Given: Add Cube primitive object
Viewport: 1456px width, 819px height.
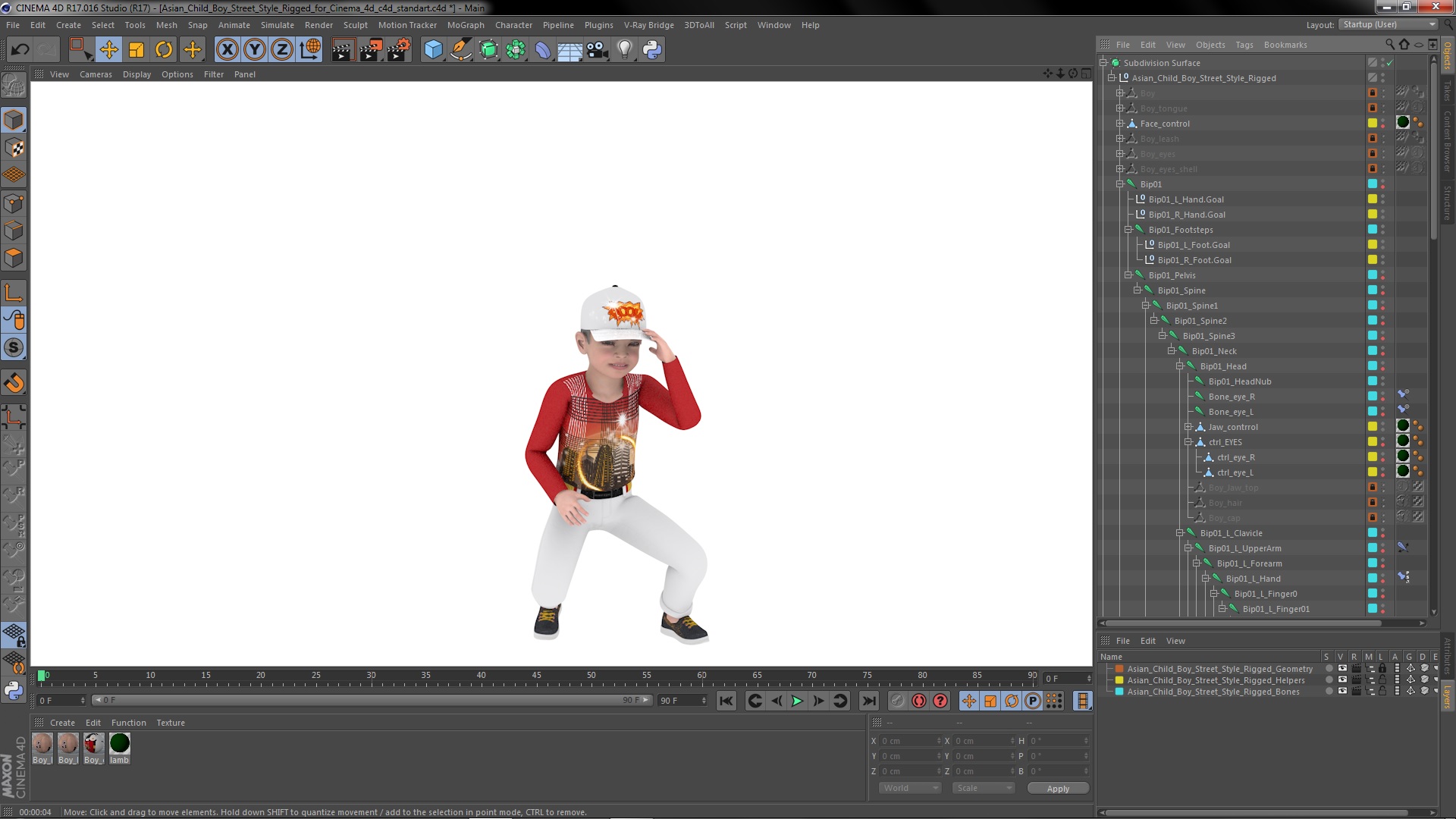Looking at the screenshot, I should point(433,50).
